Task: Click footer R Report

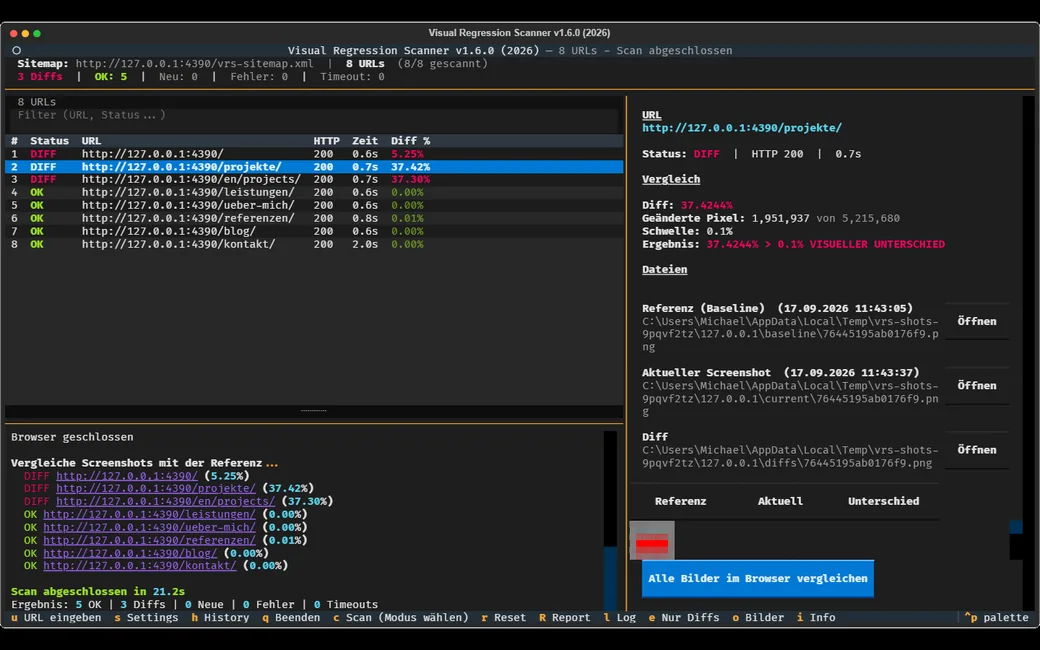Action: click(x=564, y=618)
